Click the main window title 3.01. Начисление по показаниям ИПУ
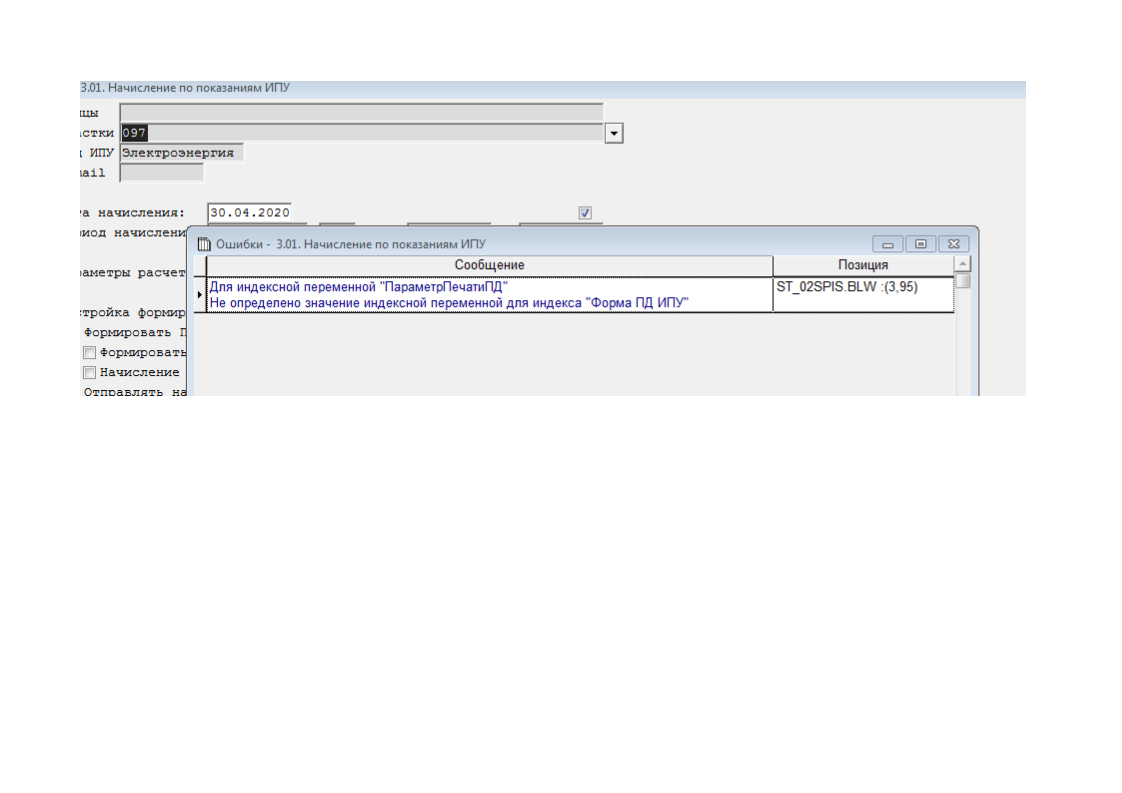The width and height of the screenshot is (1122, 793). coord(185,88)
